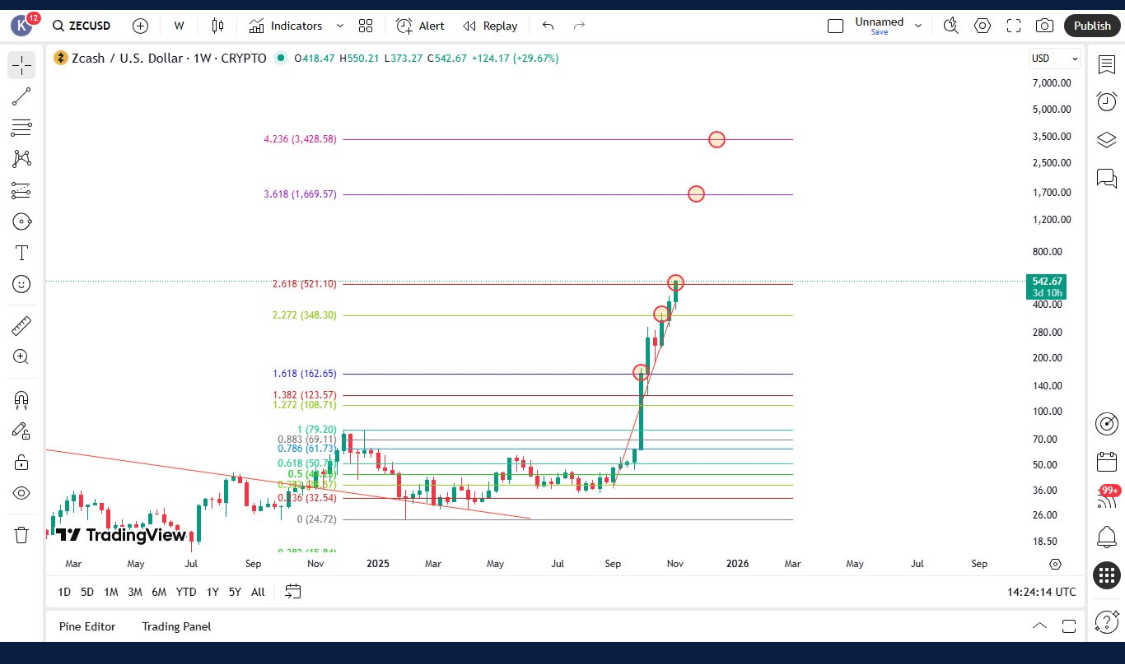Select the YTD time range
The height and width of the screenshot is (664, 1125).
click(x=186, y=592)
